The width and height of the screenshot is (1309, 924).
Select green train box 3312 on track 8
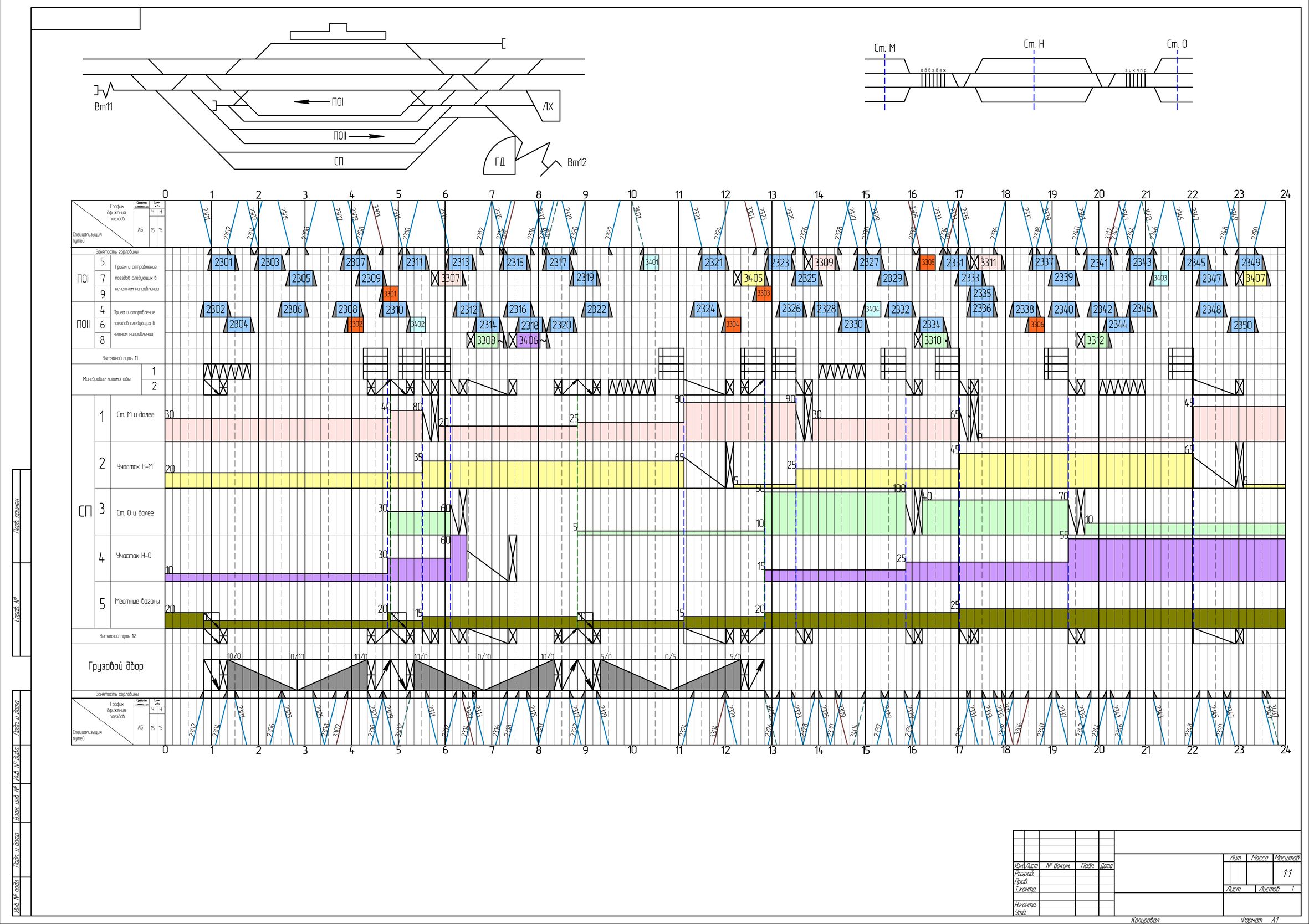click(1095, 340)
